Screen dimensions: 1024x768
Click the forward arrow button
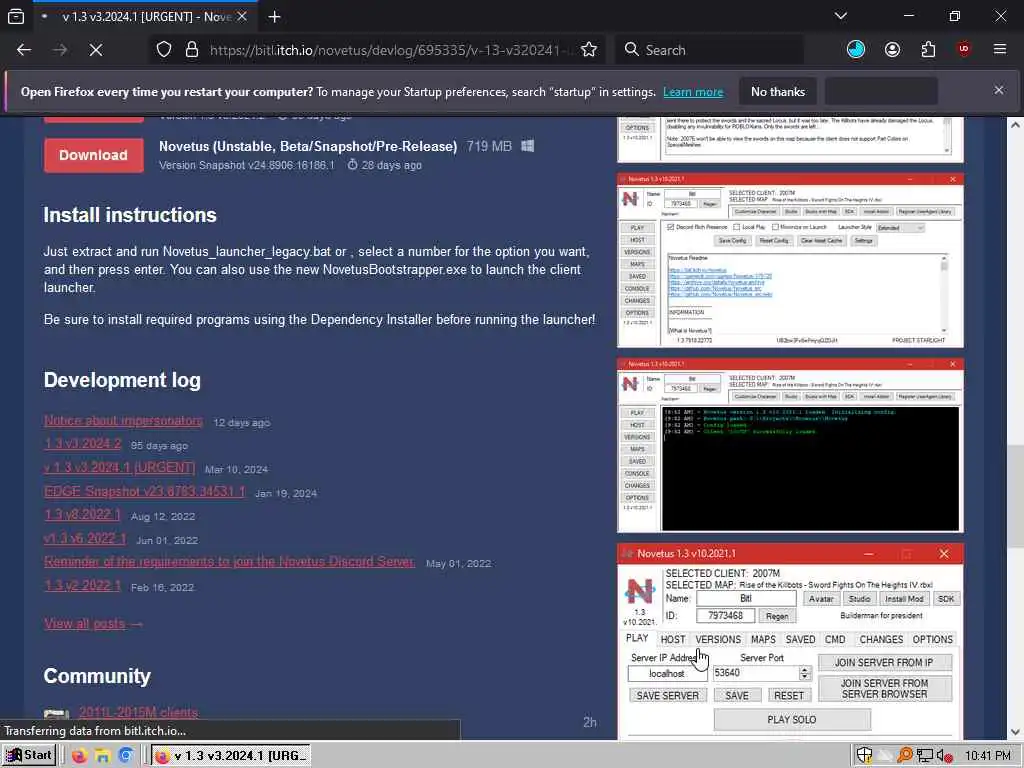coord(60,50)
